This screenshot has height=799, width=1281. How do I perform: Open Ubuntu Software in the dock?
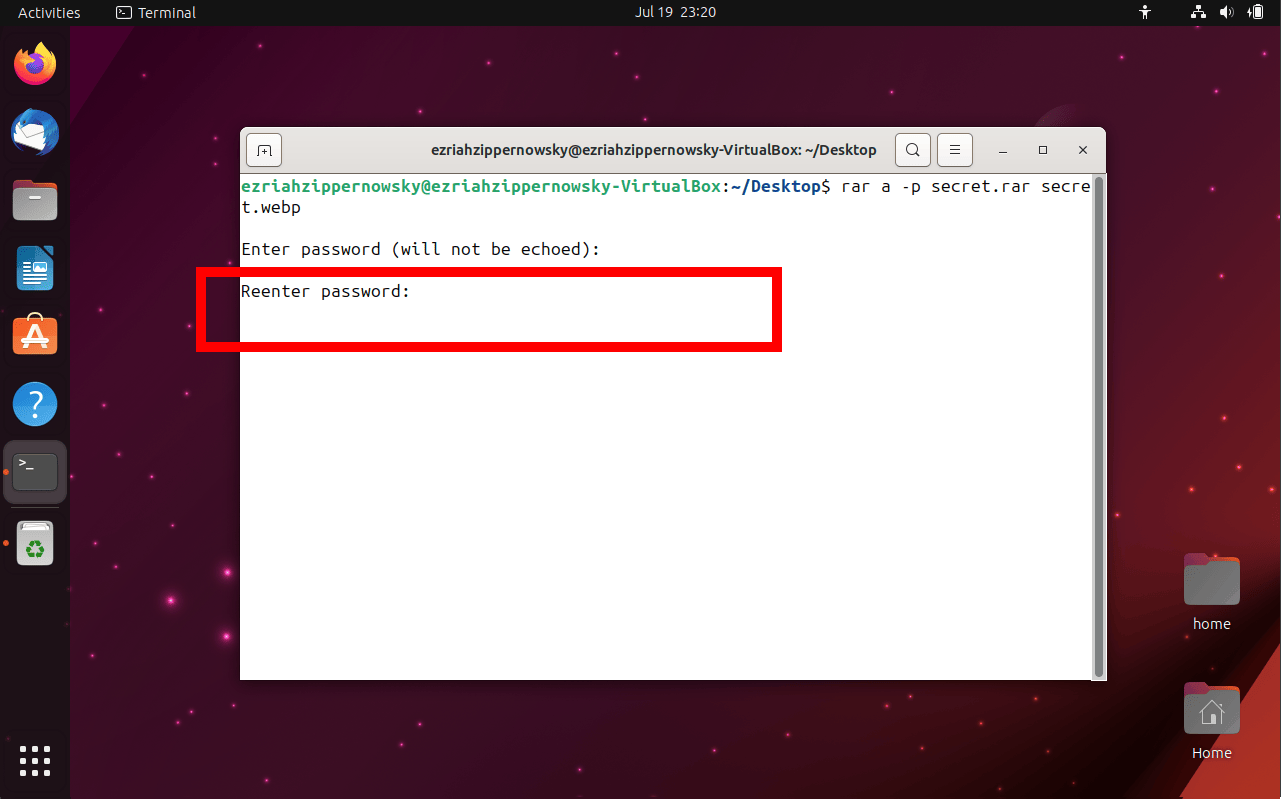[35, 335]
